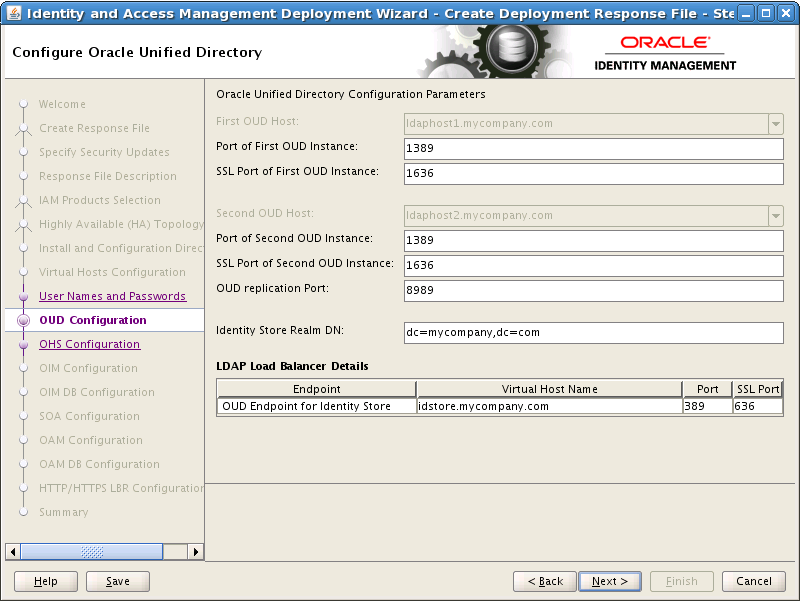The image size is (800, 601).
Task: Click the SOA Configuration step
Action: coord(89,416)
